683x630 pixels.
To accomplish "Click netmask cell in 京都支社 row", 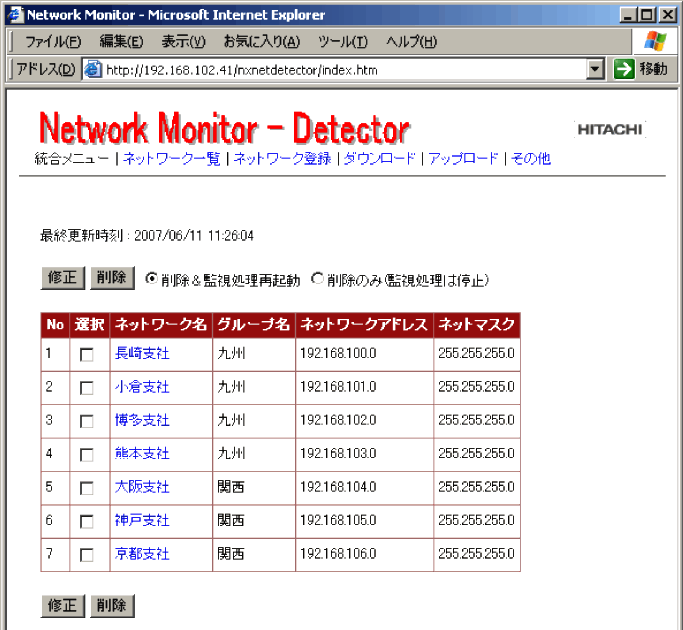I will pos(477,554).
